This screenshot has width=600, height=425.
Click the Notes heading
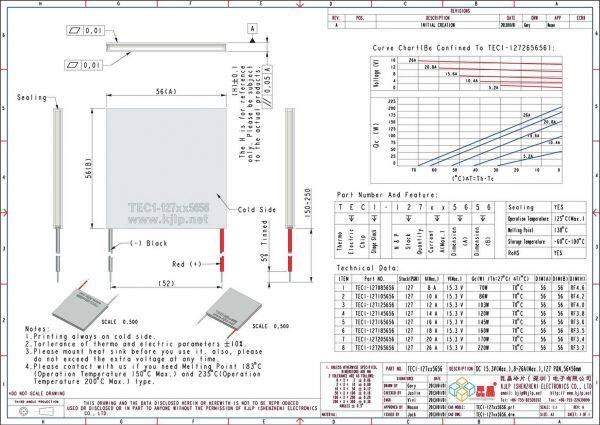pyautogui.click(x=34, y=327)
